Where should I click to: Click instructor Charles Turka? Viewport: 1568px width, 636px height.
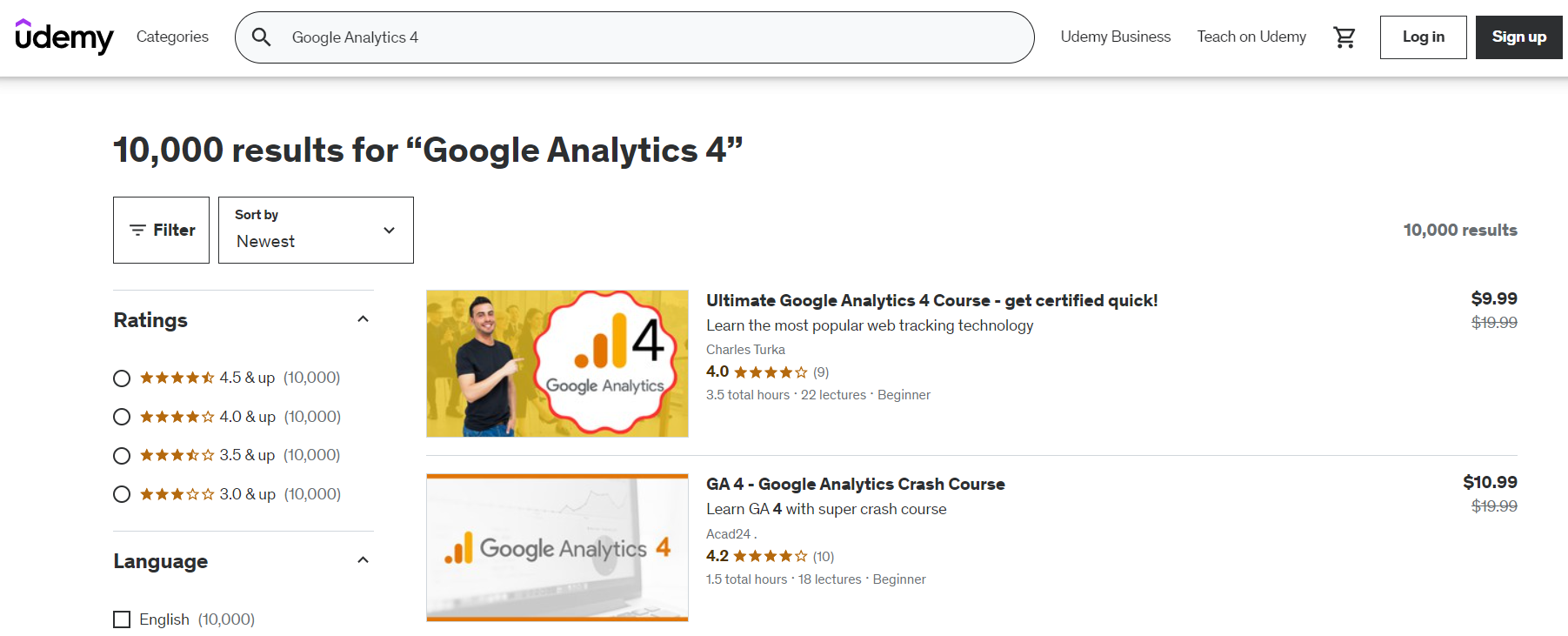(745, 349)
